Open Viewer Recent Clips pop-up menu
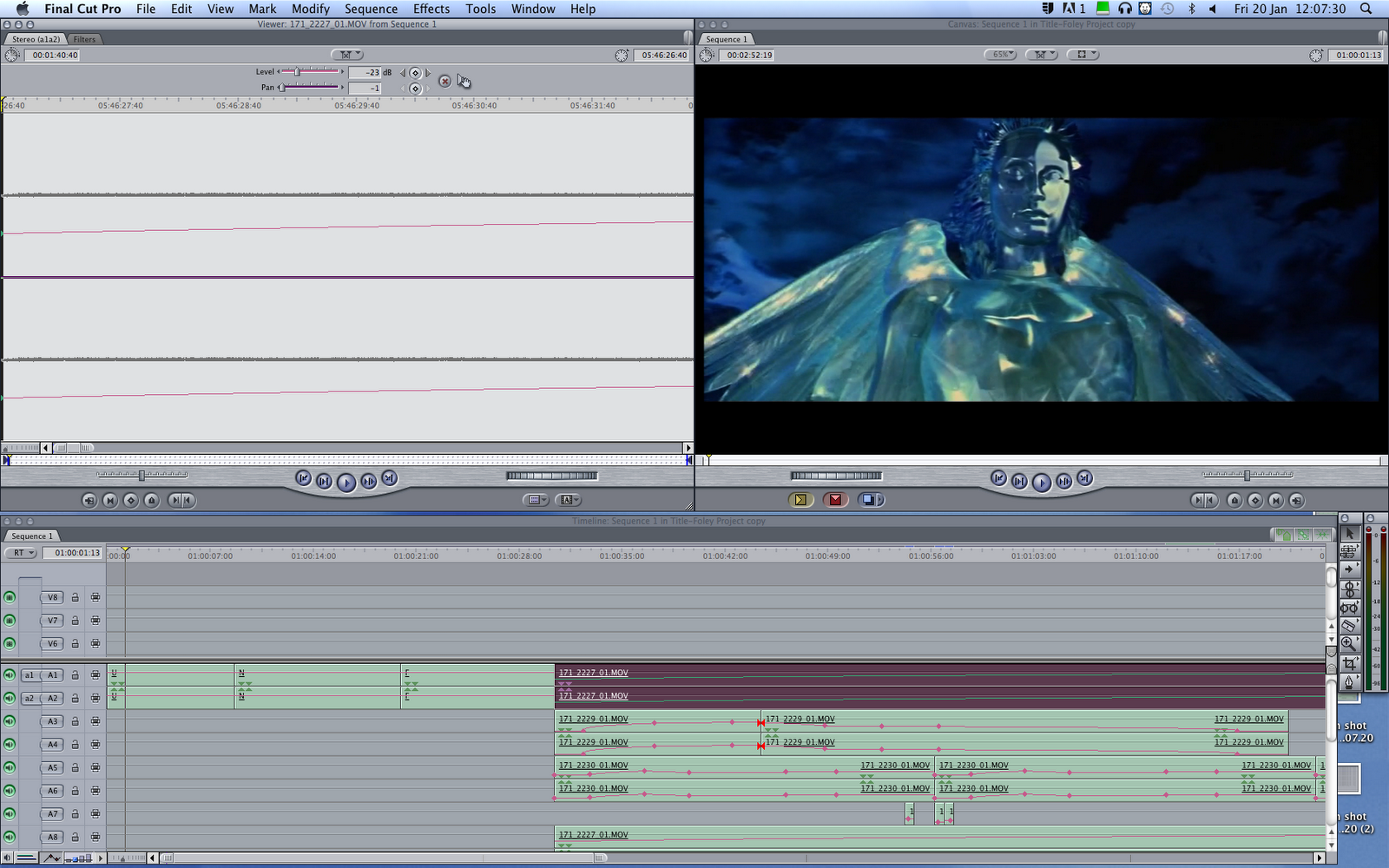The height and width of the screenshot is (868, 1389). [x=536, y=500]
